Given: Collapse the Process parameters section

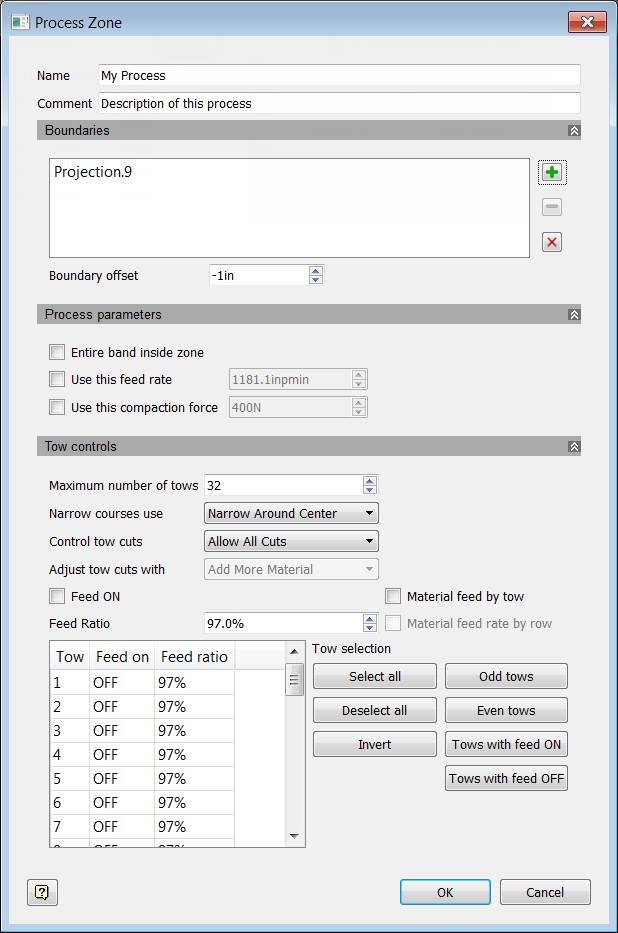Looking at the screenshot, I should [x=574, y=314].
